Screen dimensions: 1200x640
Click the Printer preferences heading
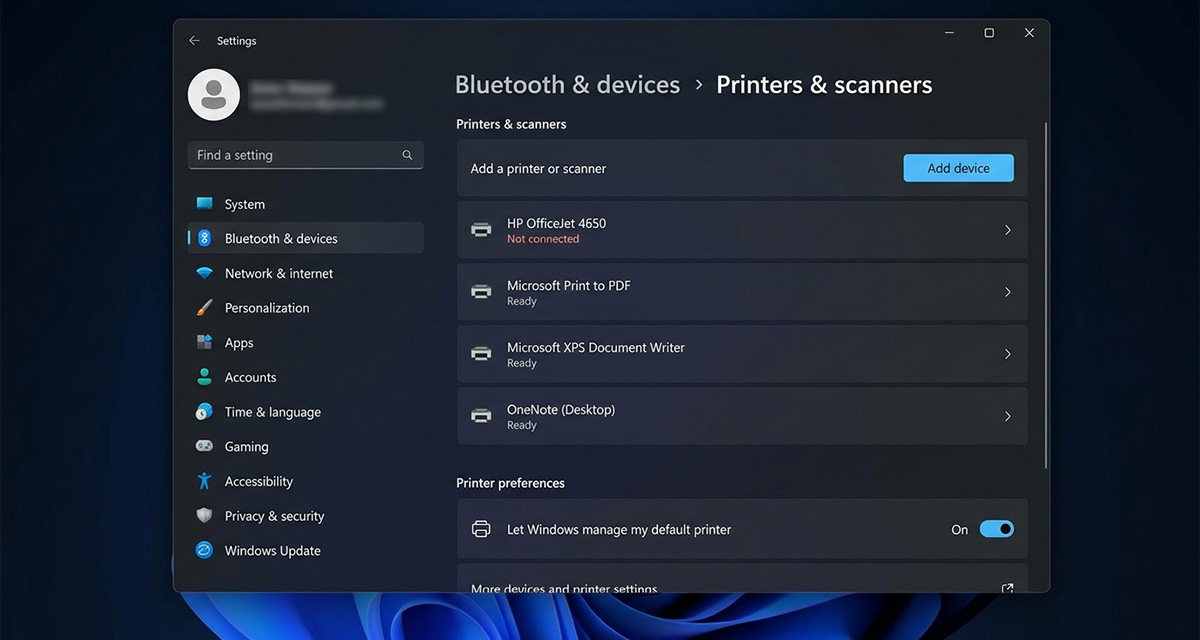(x=510, y=483)
